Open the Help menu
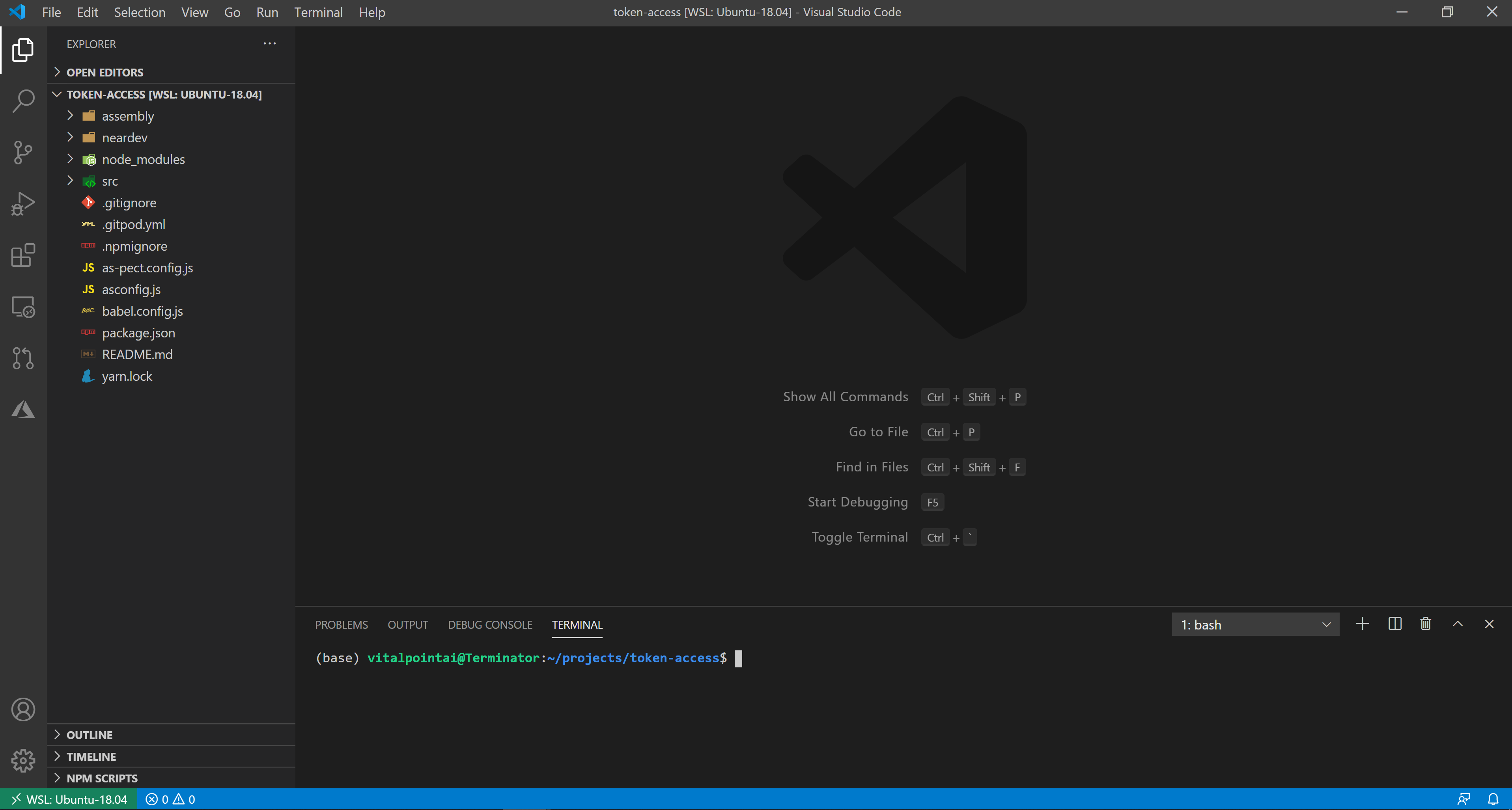This screenshot has width=1512, height=810. click(x=371, y=12)
